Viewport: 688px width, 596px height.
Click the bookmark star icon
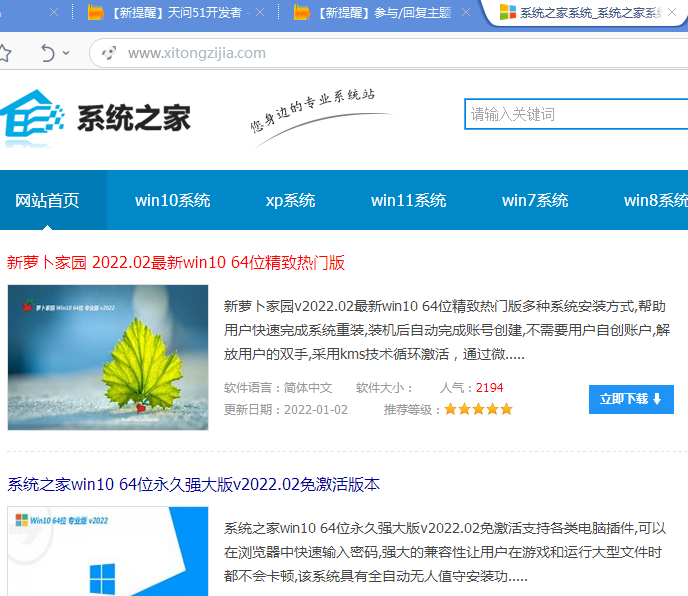[4, 53]
